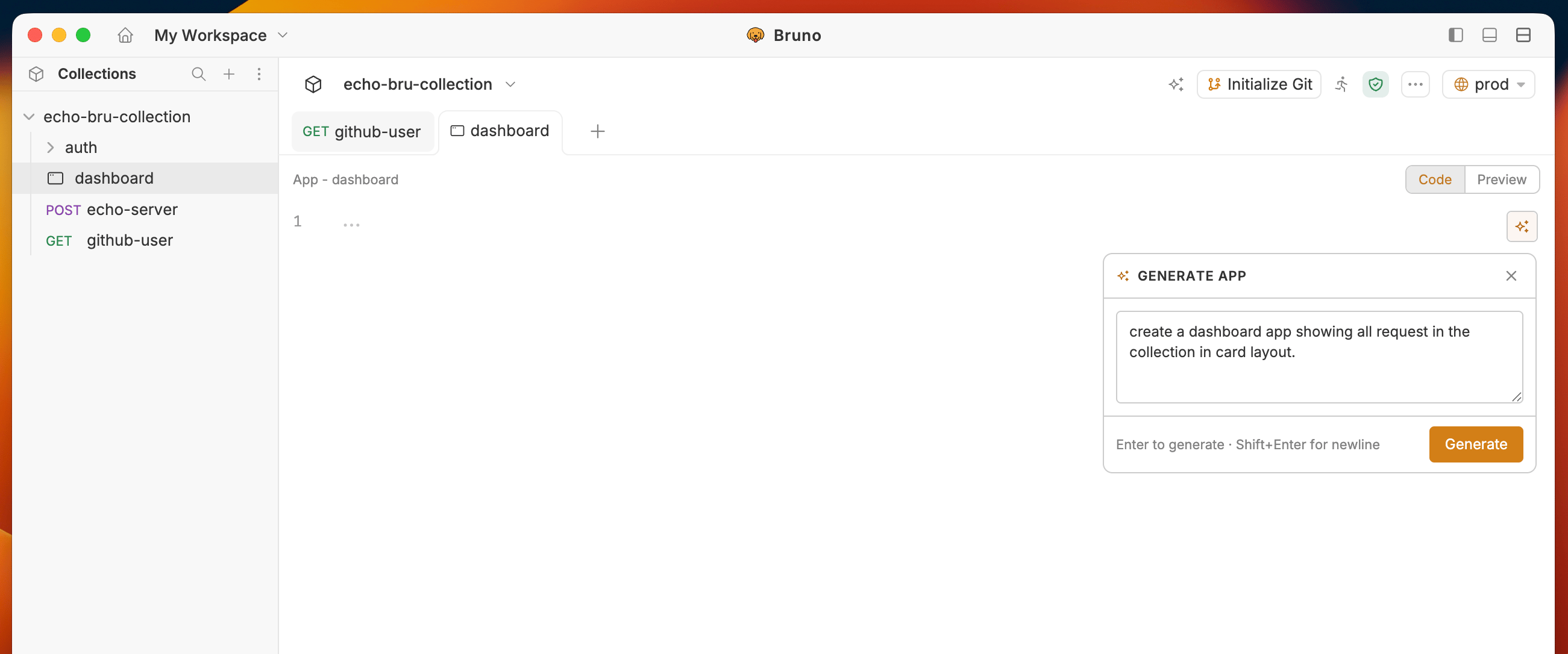Click the Enter to generate hint text

point(1248,444)
